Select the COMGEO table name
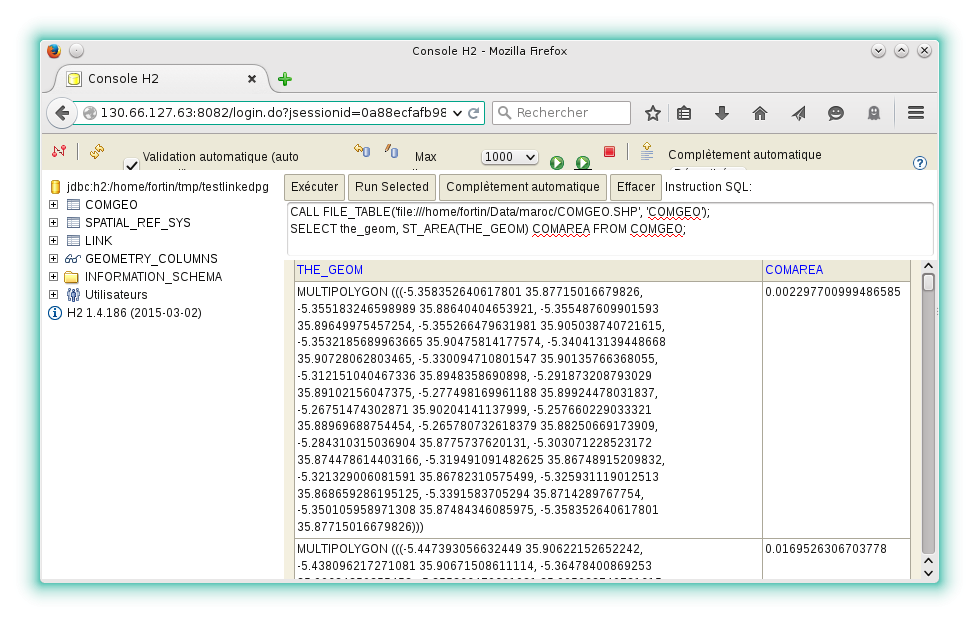Viewport: 979px width, 623px height. pyautogui.click(x=111, y=205)
